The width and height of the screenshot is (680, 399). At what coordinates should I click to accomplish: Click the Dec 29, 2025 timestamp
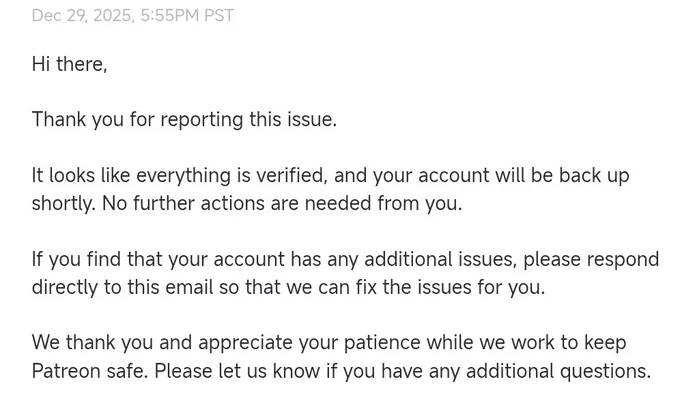coord(133,16)
